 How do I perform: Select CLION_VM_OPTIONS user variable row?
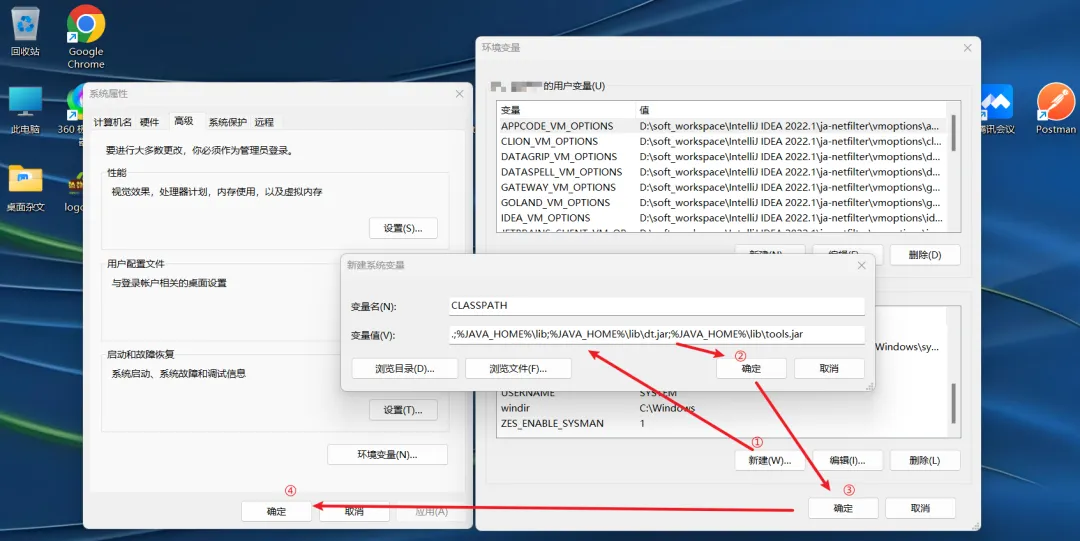[723, 141]
